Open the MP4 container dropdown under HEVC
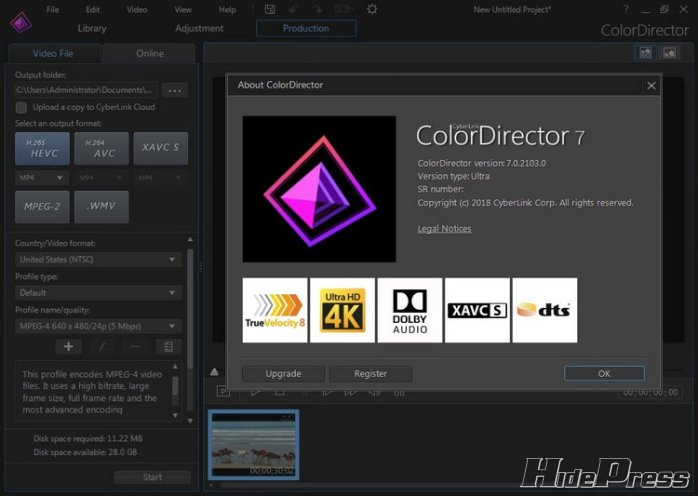 (41, 177)
